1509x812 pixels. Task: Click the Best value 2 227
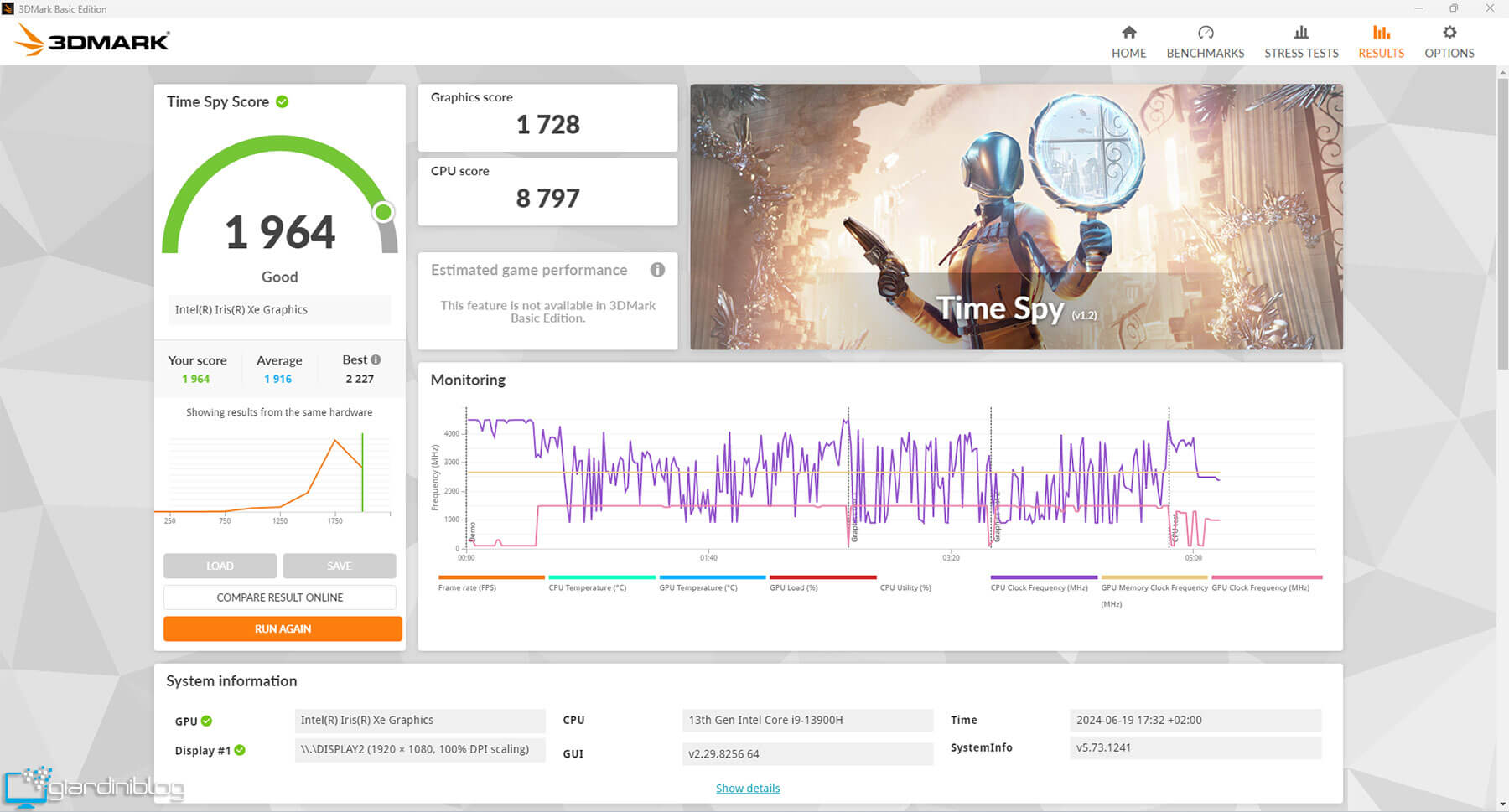360,379
